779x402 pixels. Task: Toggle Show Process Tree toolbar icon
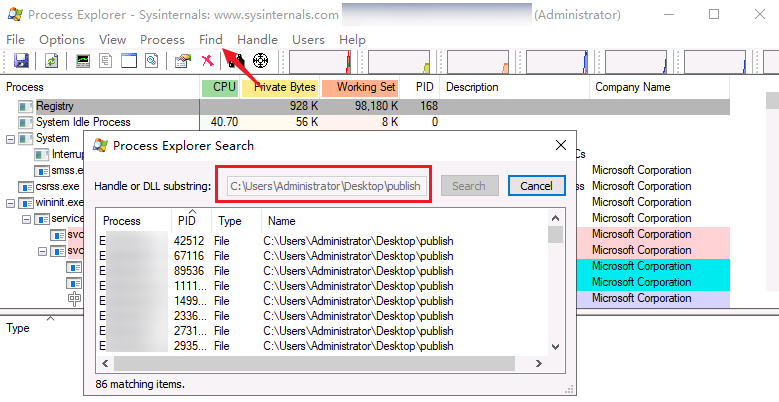106,61
